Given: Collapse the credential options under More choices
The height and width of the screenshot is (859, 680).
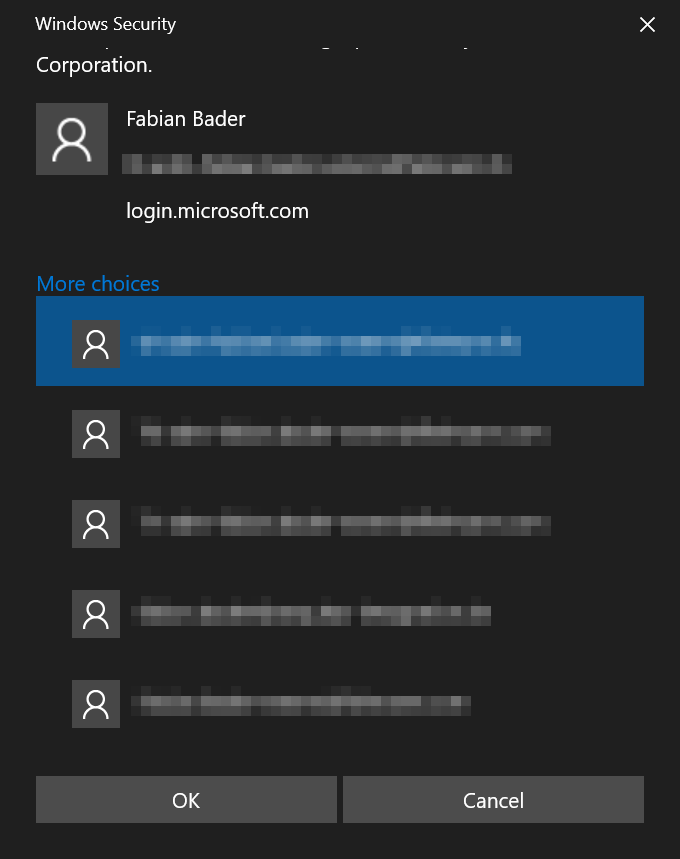Looking at the screenshot, I should pyautogui.click(x=97, y=283).
